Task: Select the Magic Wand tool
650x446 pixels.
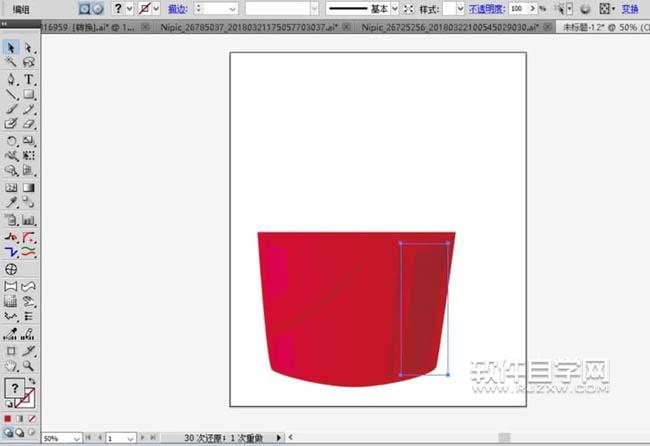Action: point(11,62)
